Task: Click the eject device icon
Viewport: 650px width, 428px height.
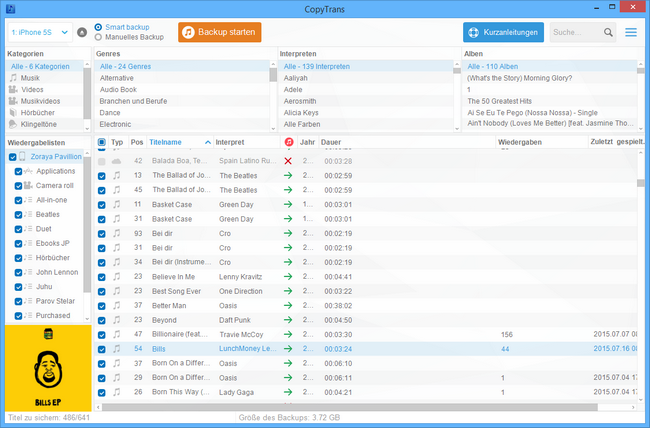Action: click(x=81, y=32)
